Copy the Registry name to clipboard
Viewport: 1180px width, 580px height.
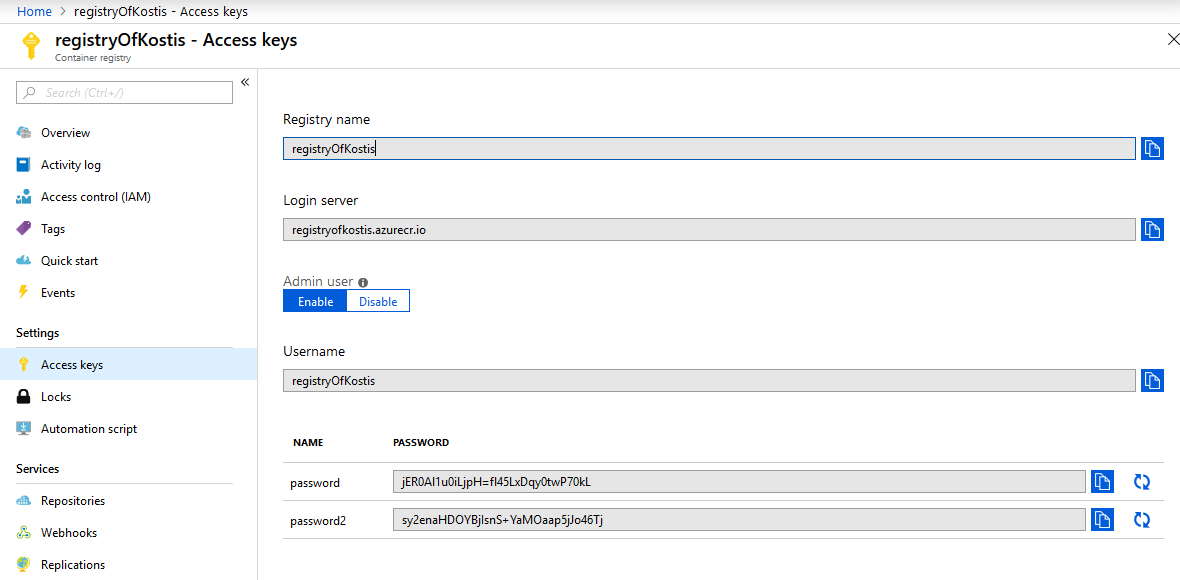pyautogui.click(x=1152, y=149)
